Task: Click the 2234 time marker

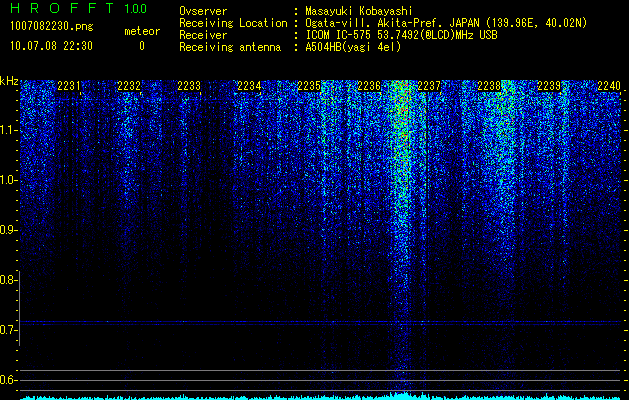Action: coord(249,86)
